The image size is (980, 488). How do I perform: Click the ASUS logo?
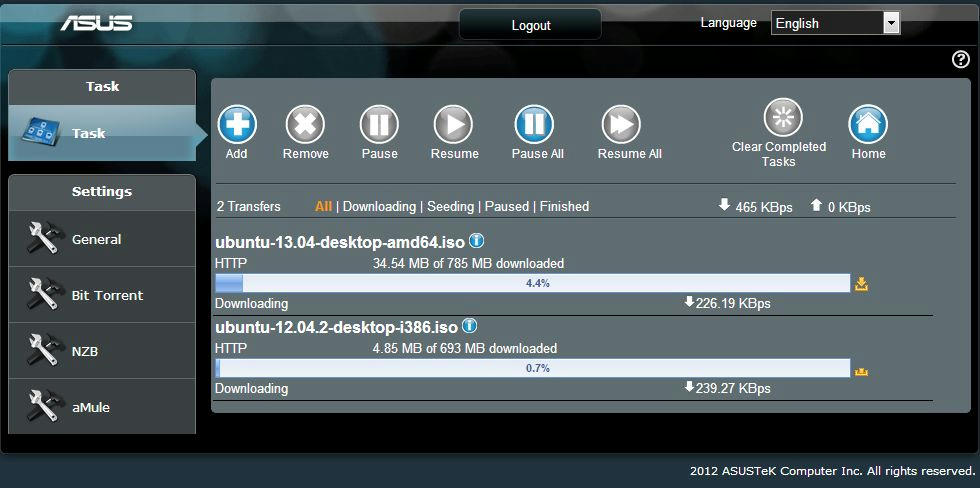[96, 23]
